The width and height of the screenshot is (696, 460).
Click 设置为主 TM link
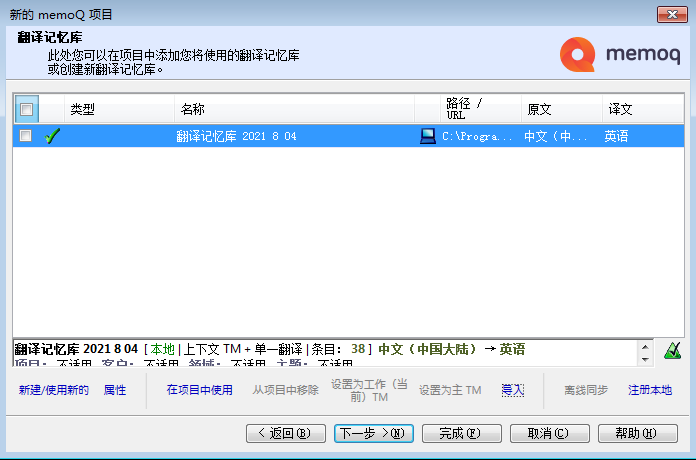pos(450,390)
